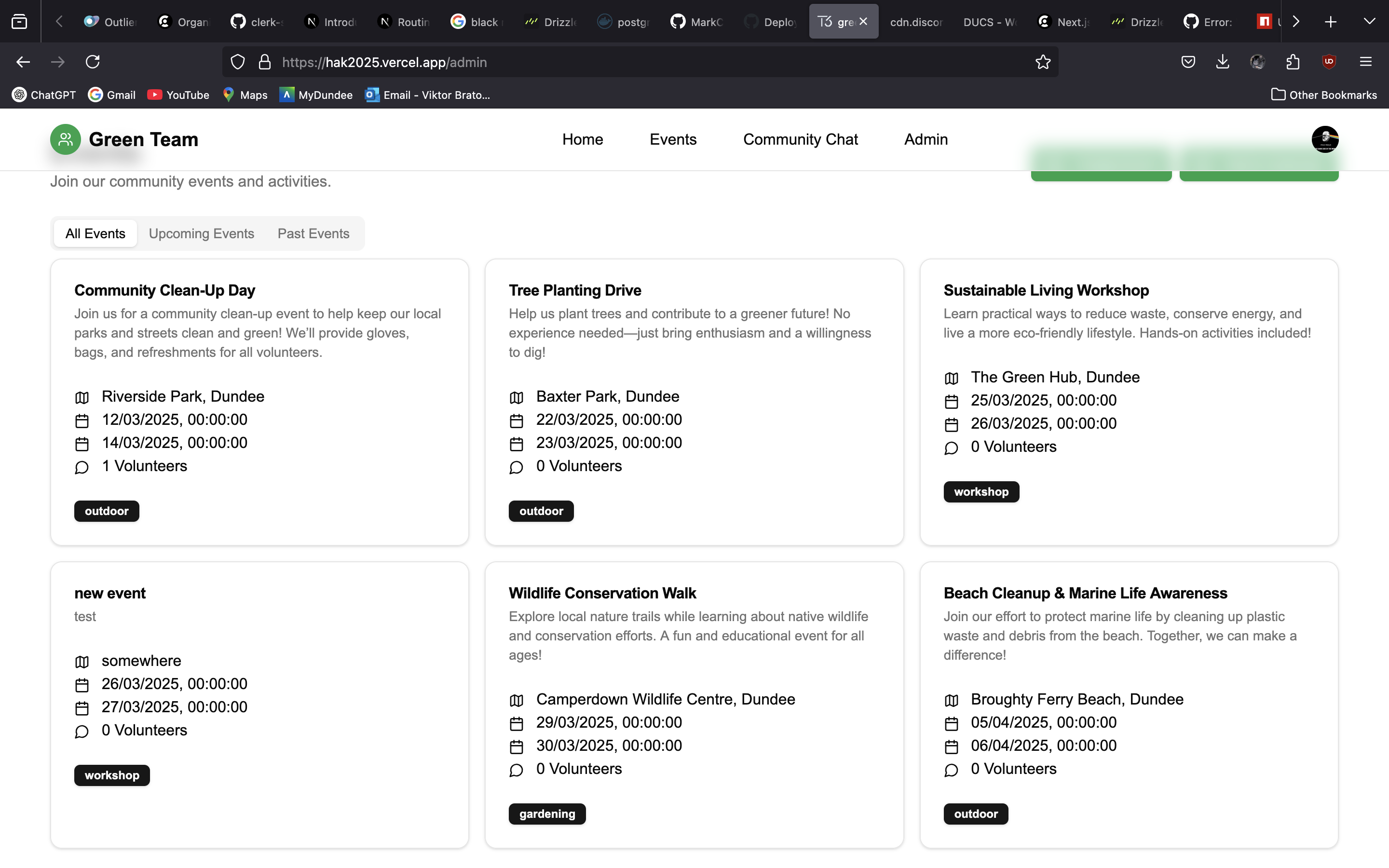This screenshot has width=1389, height=868.
Task: Open a new browser tab
Action: 1331,22
